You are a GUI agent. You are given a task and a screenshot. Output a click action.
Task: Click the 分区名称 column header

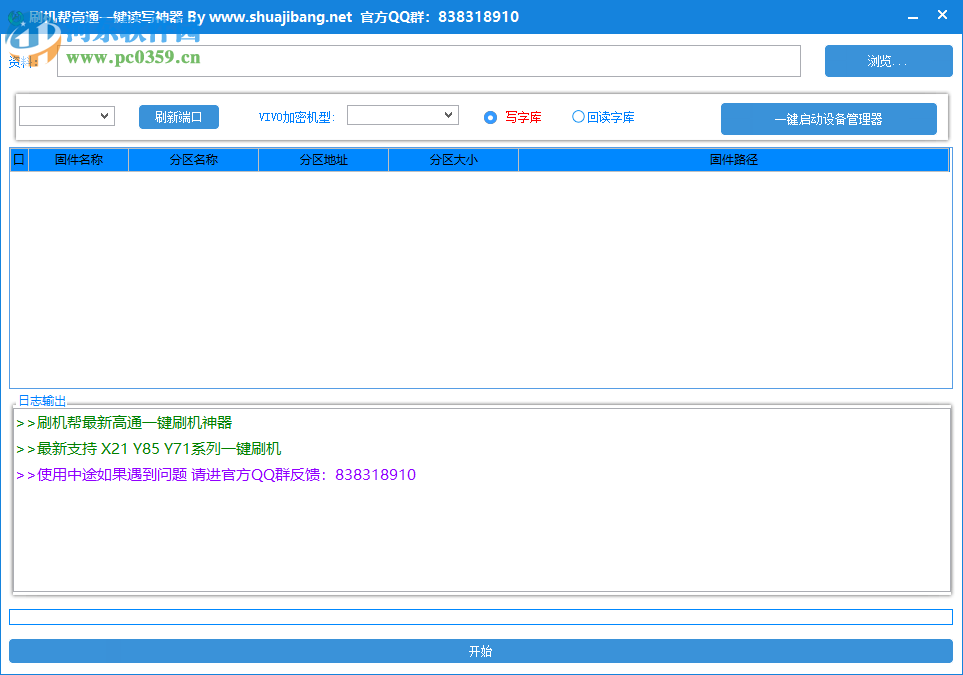(x=193, y=160)
